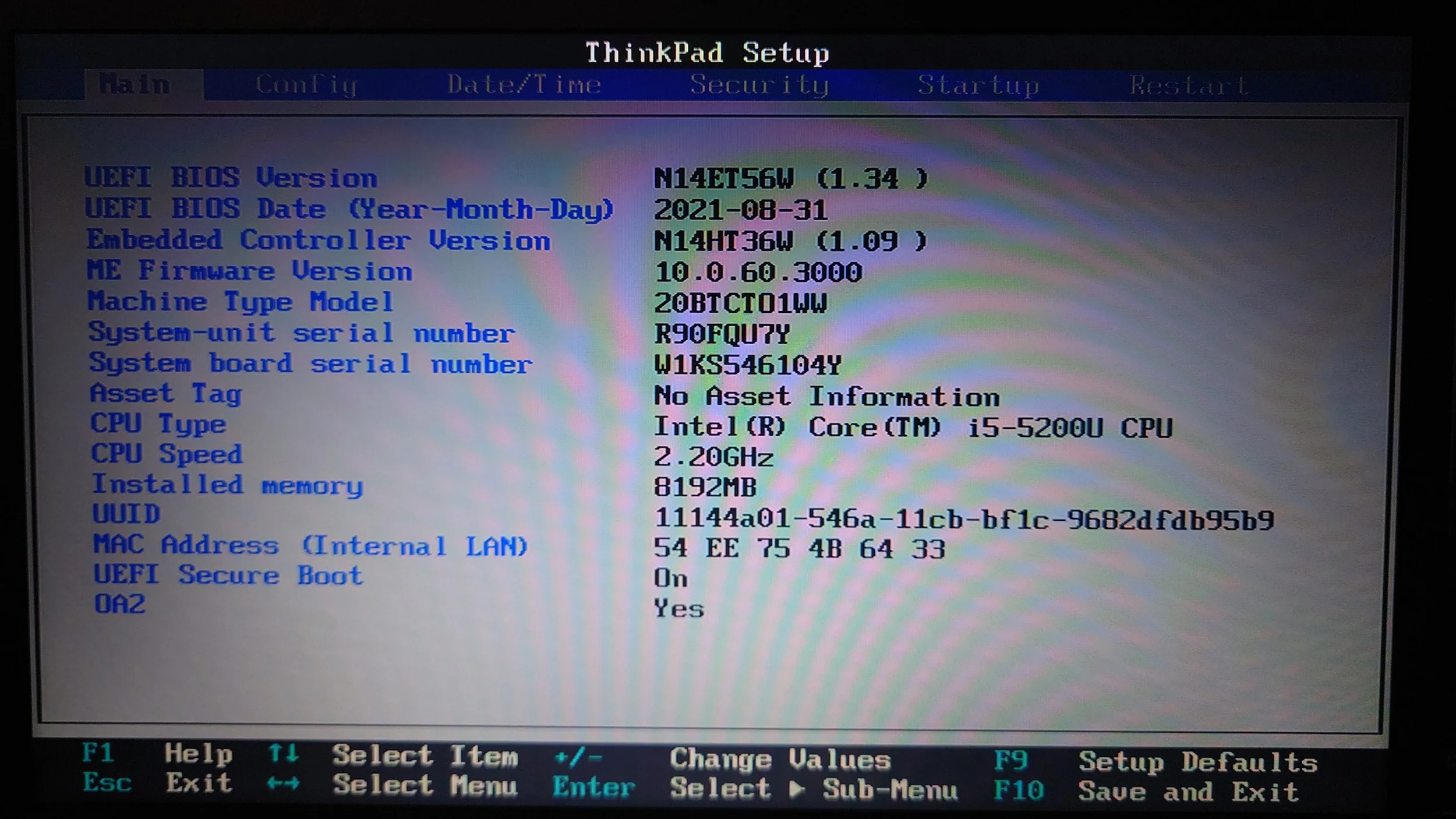The image size is (1456, 819).
Task: Click the MAC Address value
Action: click(x=799, y=549)
